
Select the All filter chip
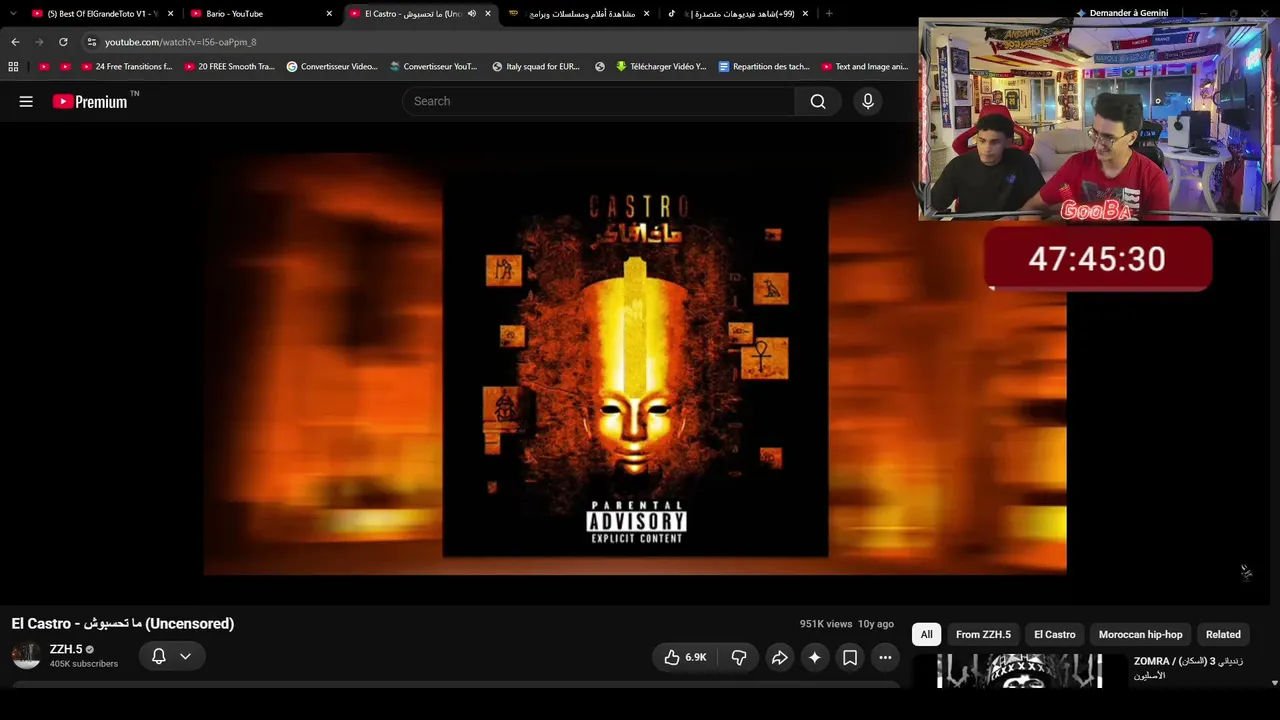tap(927, 634)
